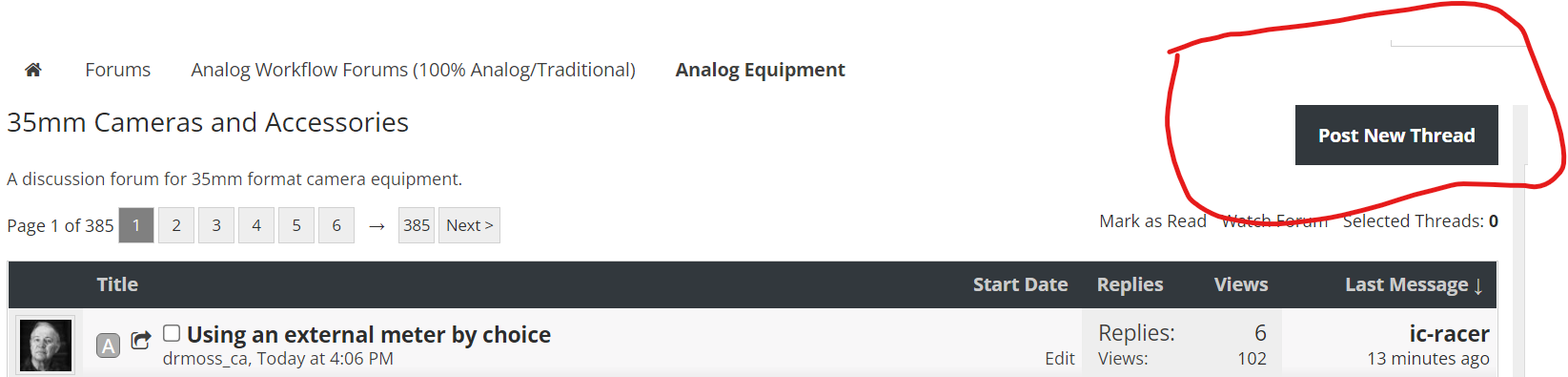
Task: Click the gray 'A' prefix badge
Action: pyautogui.click(x=109, y=346)
